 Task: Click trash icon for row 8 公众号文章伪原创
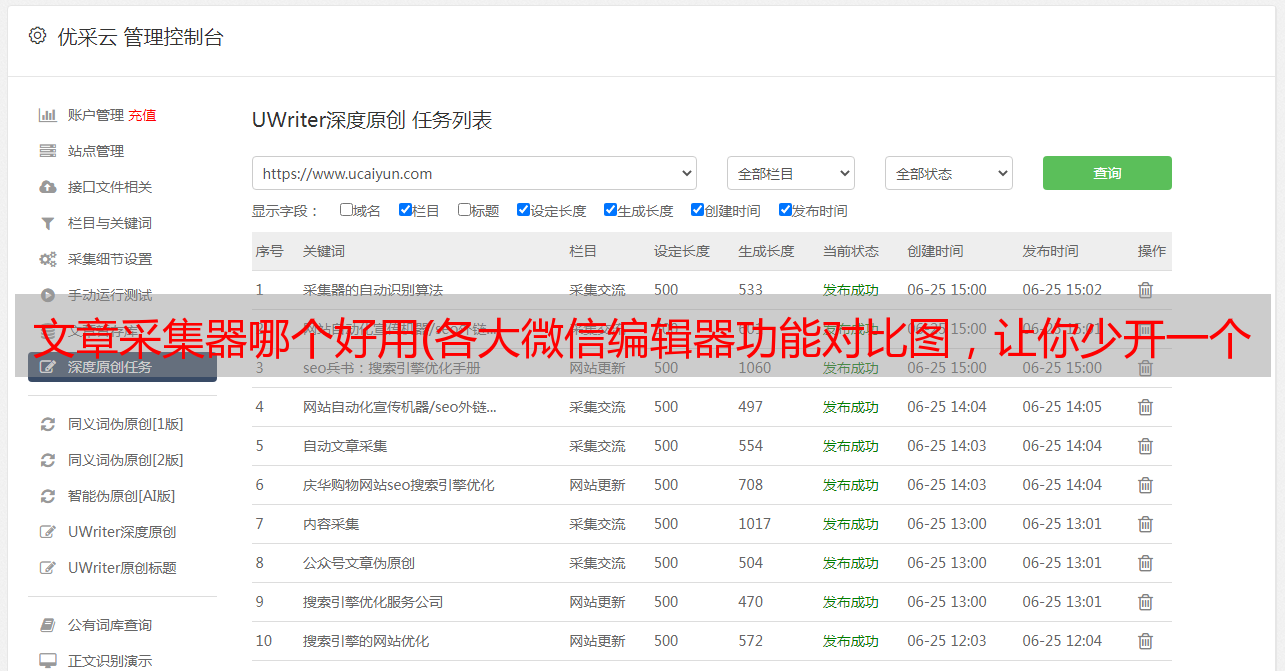tap(1145, 563)
